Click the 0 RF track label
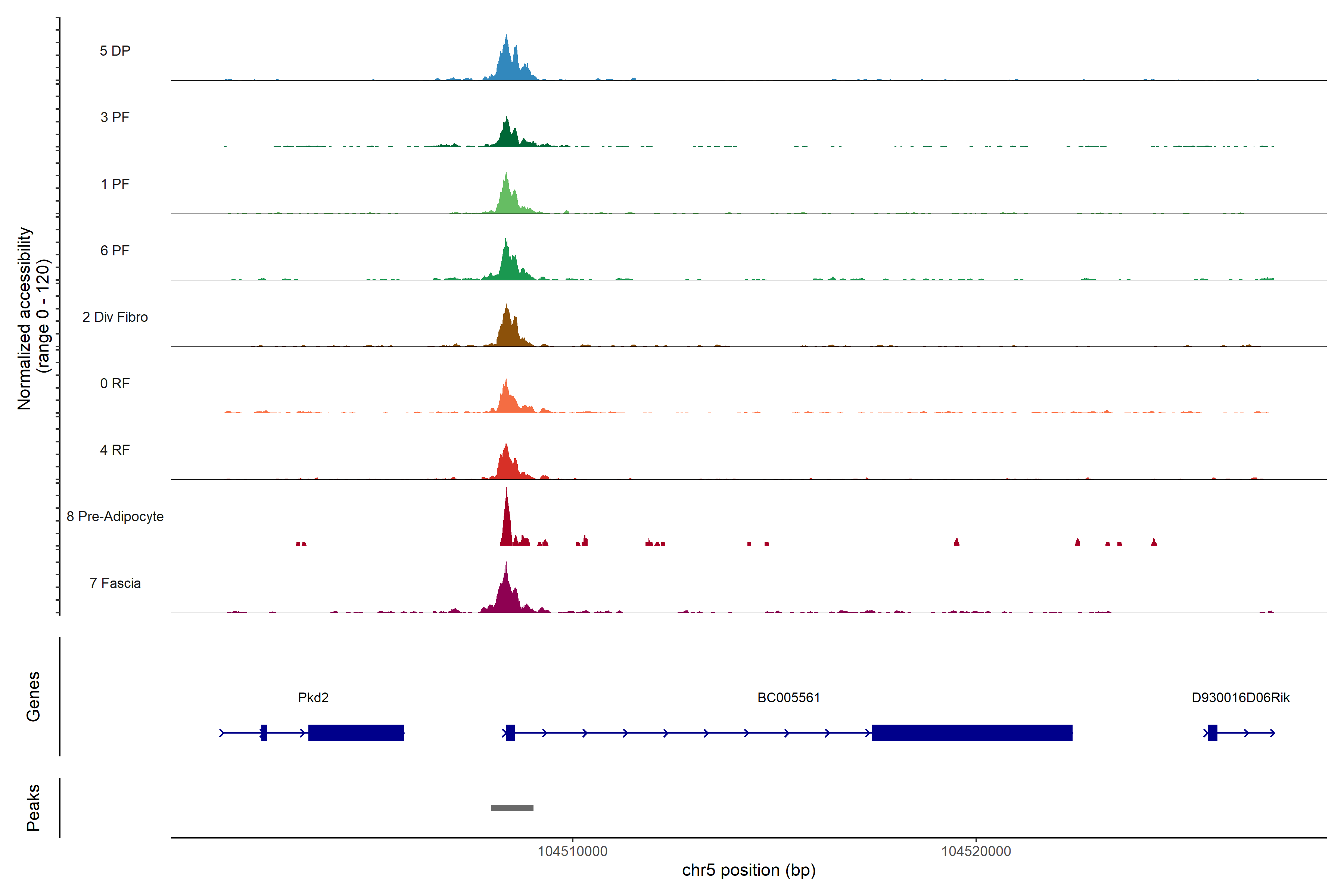Viewport: 1344px width, 896px height. pyautogui.click(x=115, y=383)
